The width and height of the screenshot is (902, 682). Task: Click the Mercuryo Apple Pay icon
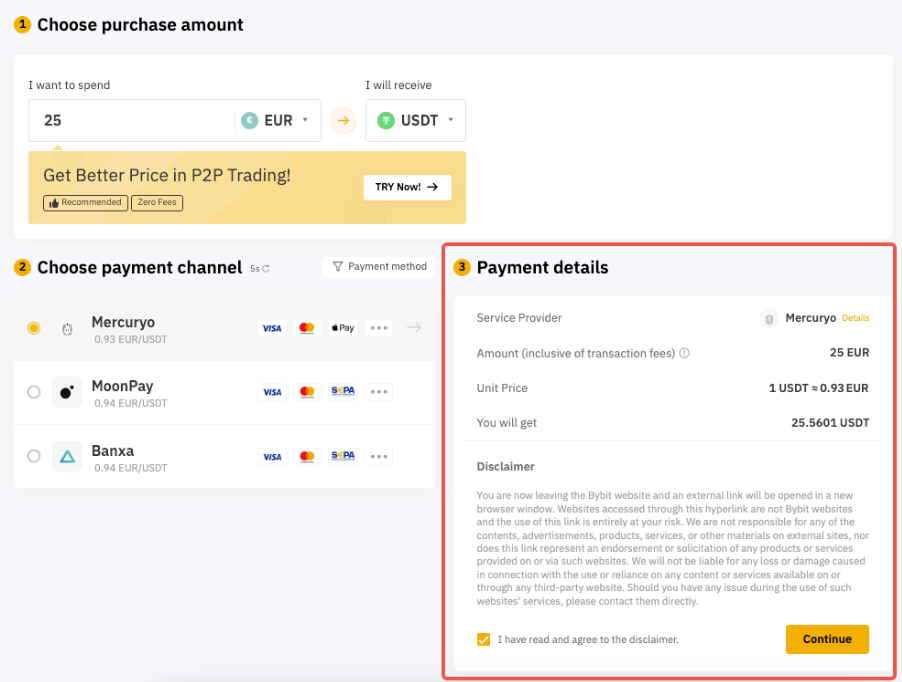(x=343, y=328)
